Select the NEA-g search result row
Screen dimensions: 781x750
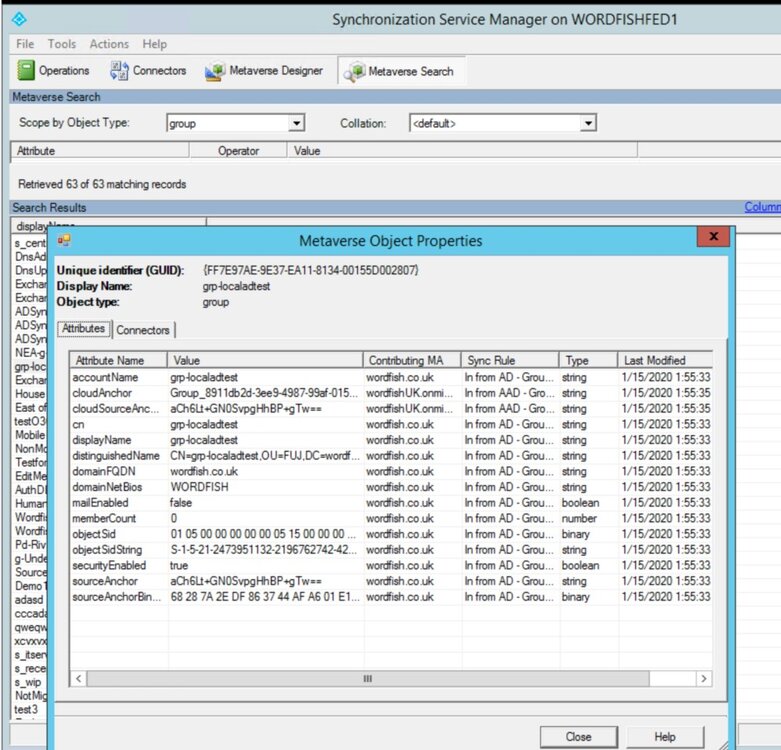click(30, 353)
